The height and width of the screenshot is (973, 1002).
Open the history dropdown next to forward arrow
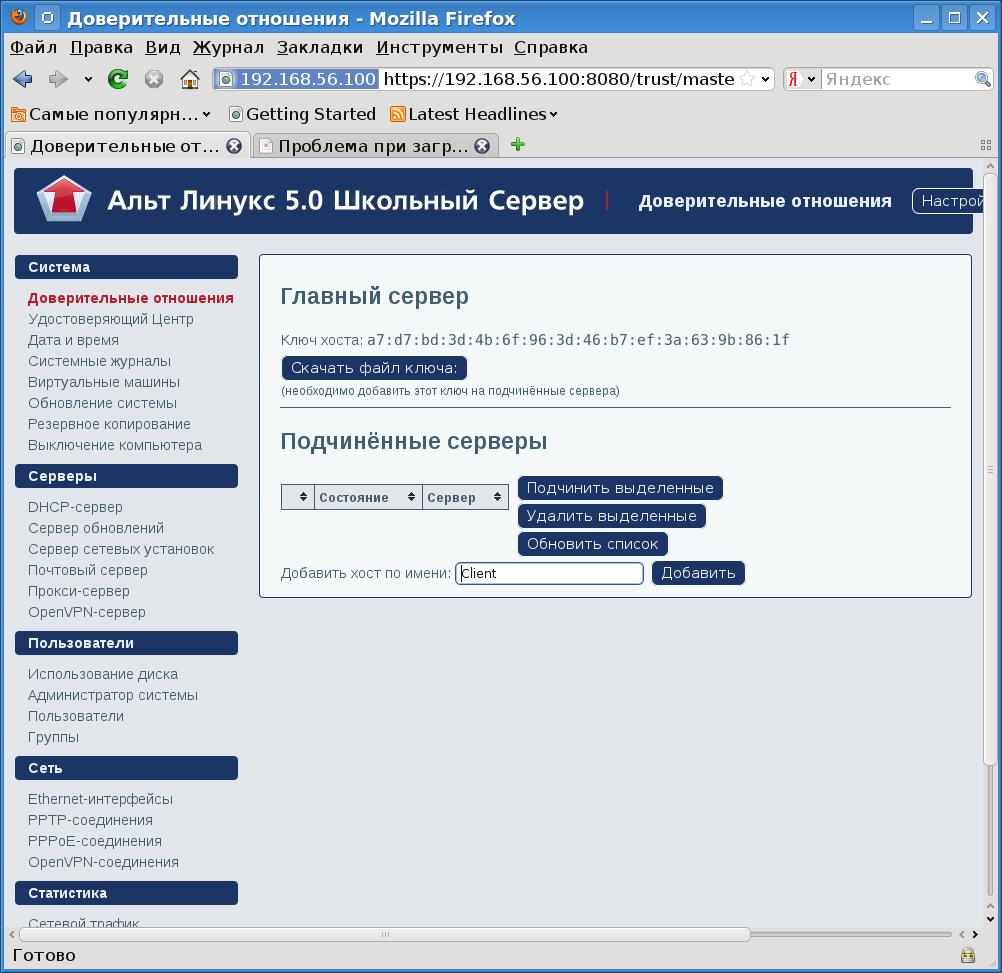coord(88,79)
